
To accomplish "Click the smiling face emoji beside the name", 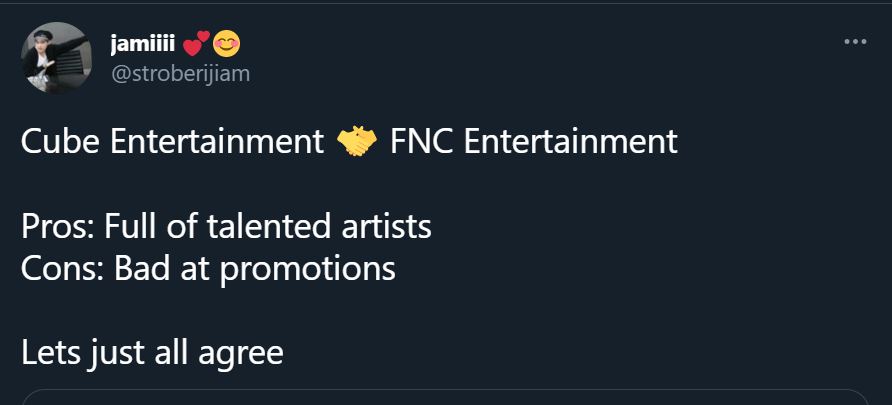I will (226, 44).
